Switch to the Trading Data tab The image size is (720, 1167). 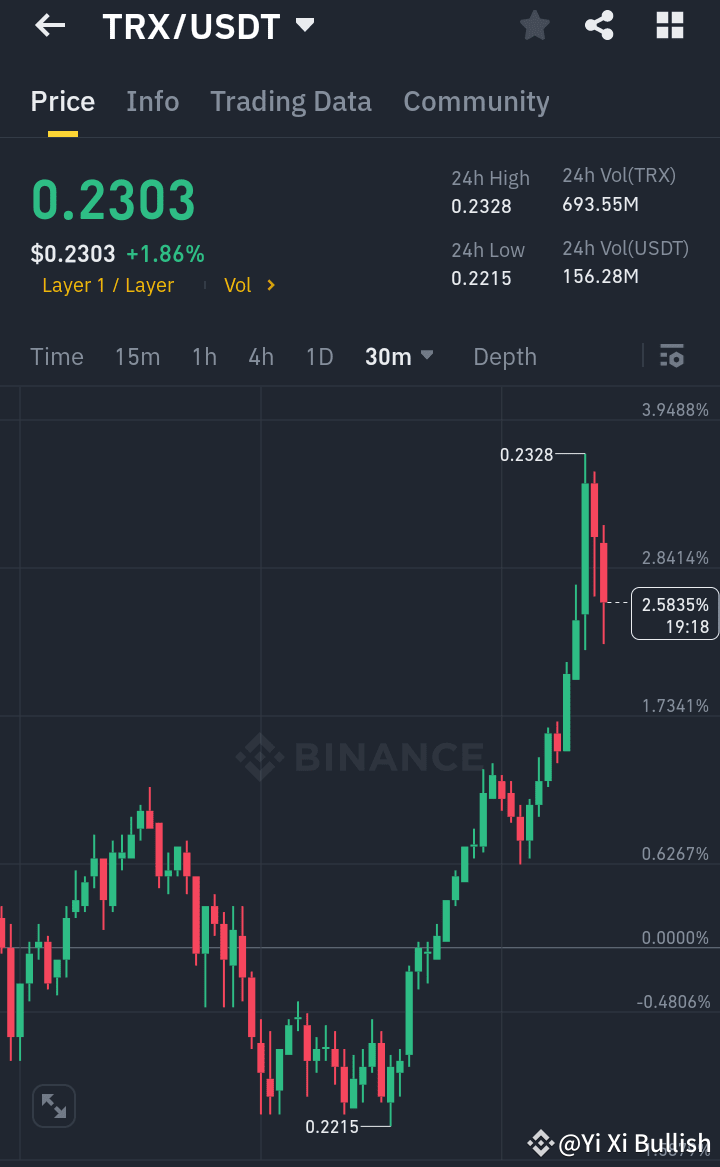point(290,101)
